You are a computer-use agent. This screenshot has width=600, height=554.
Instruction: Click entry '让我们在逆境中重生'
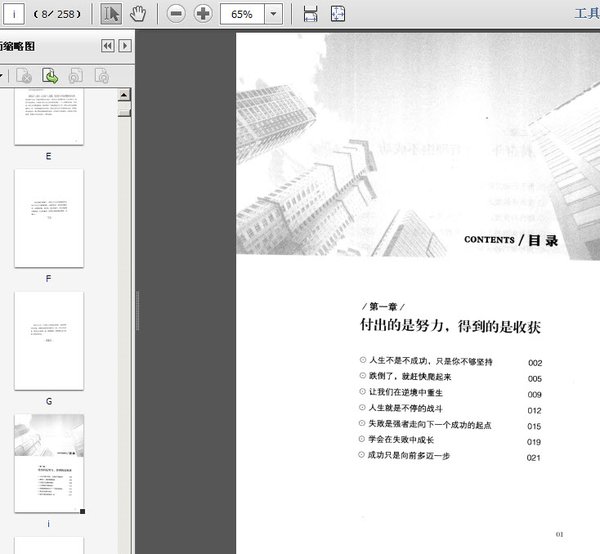click(406, 392)
